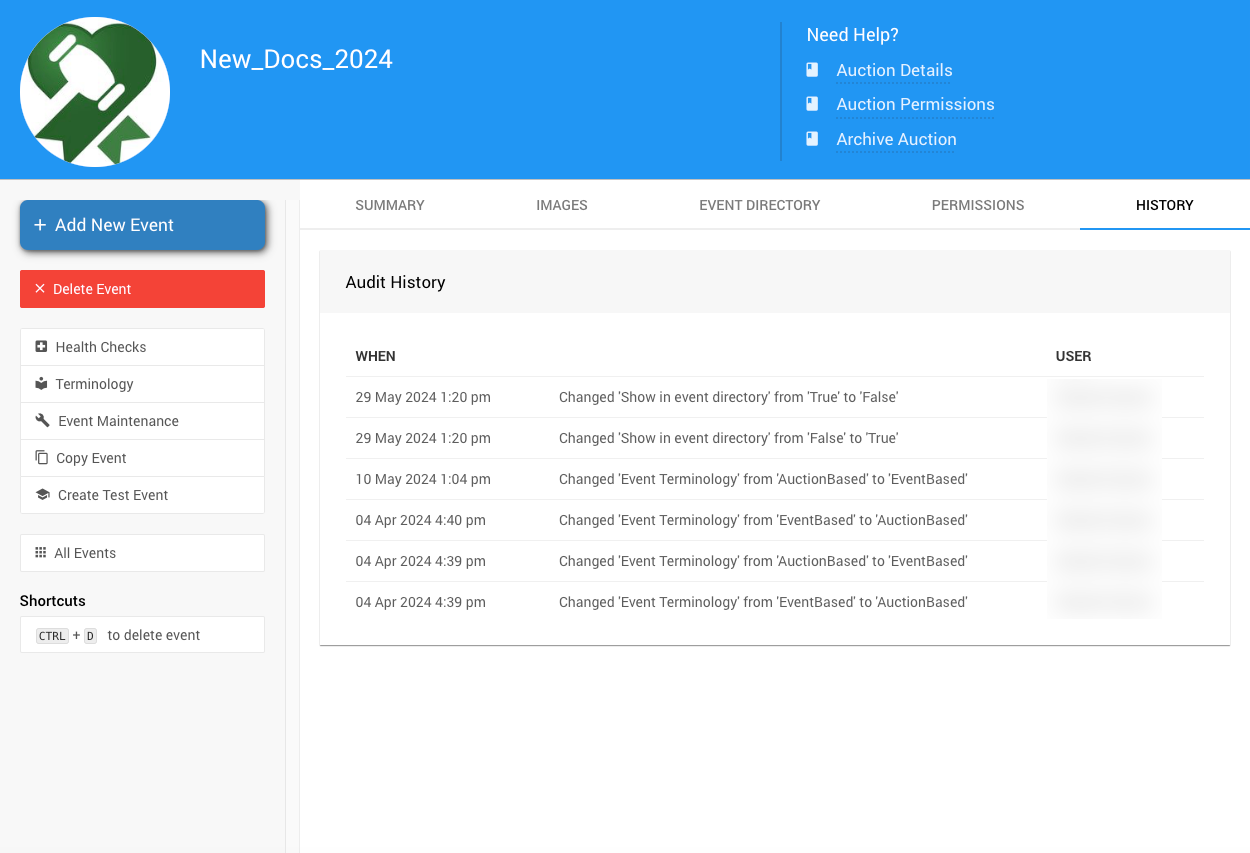Open the Permissions tab
The width and height of the screenshot is (1250, 853).
[978, 205]
